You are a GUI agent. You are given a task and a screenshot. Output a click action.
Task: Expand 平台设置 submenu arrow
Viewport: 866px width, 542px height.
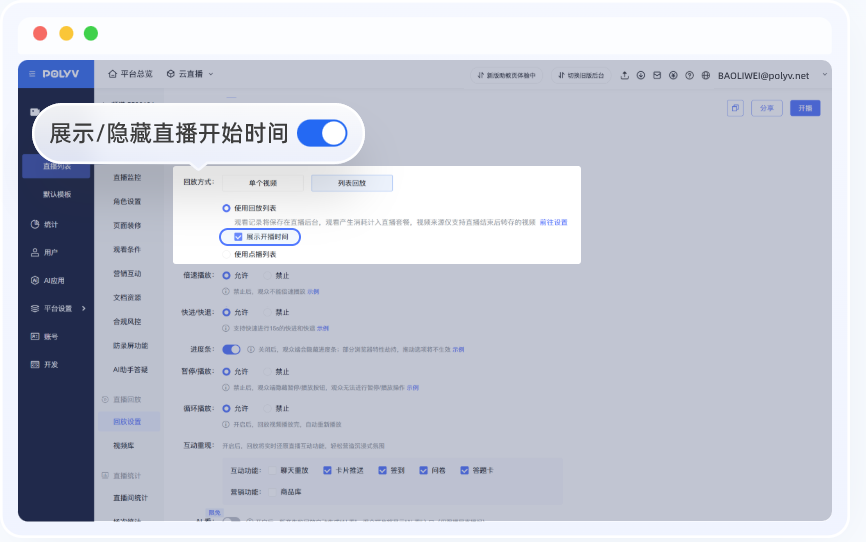(x=84, y=308)
